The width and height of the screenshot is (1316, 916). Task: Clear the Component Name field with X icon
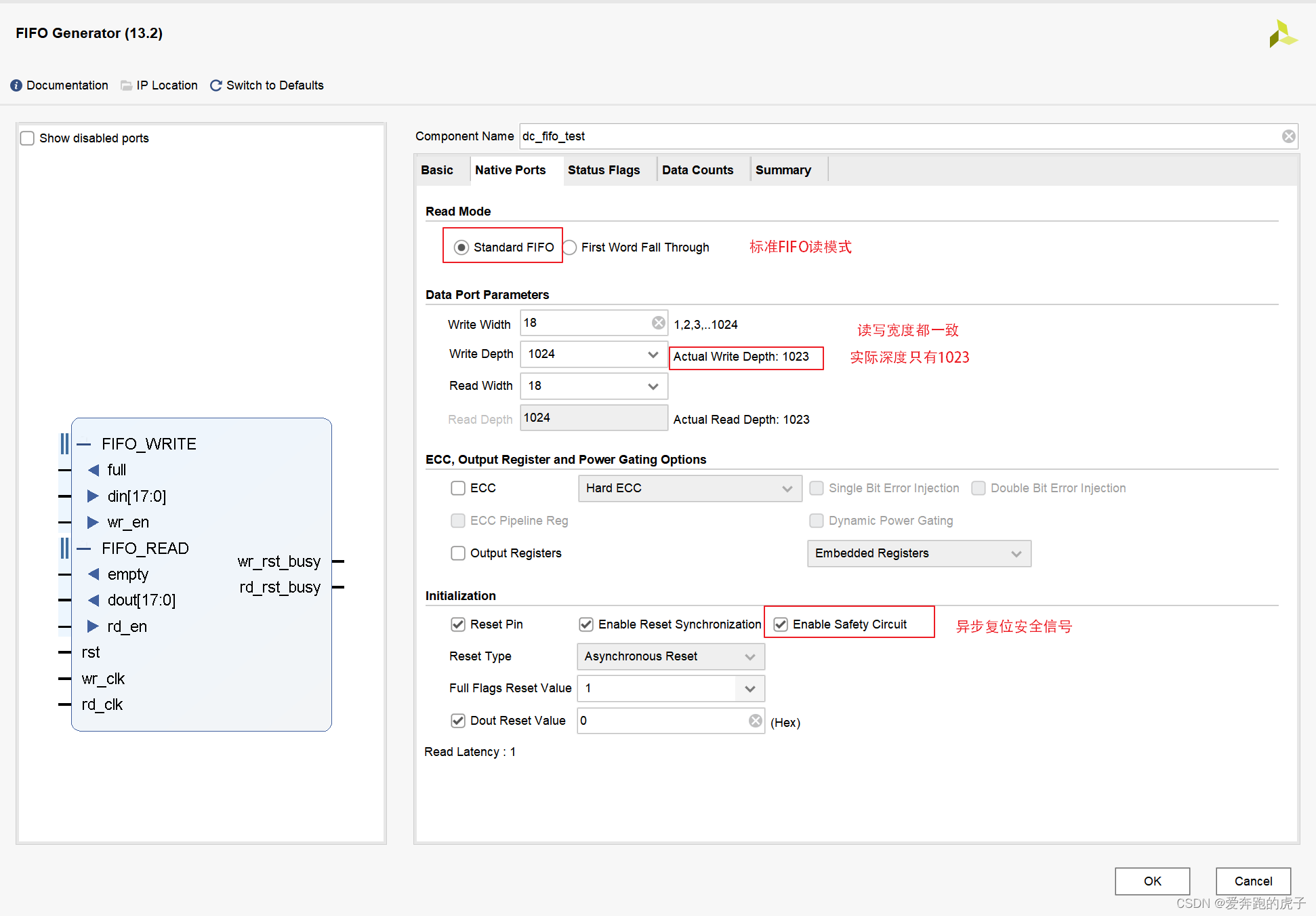(1288, 136)
